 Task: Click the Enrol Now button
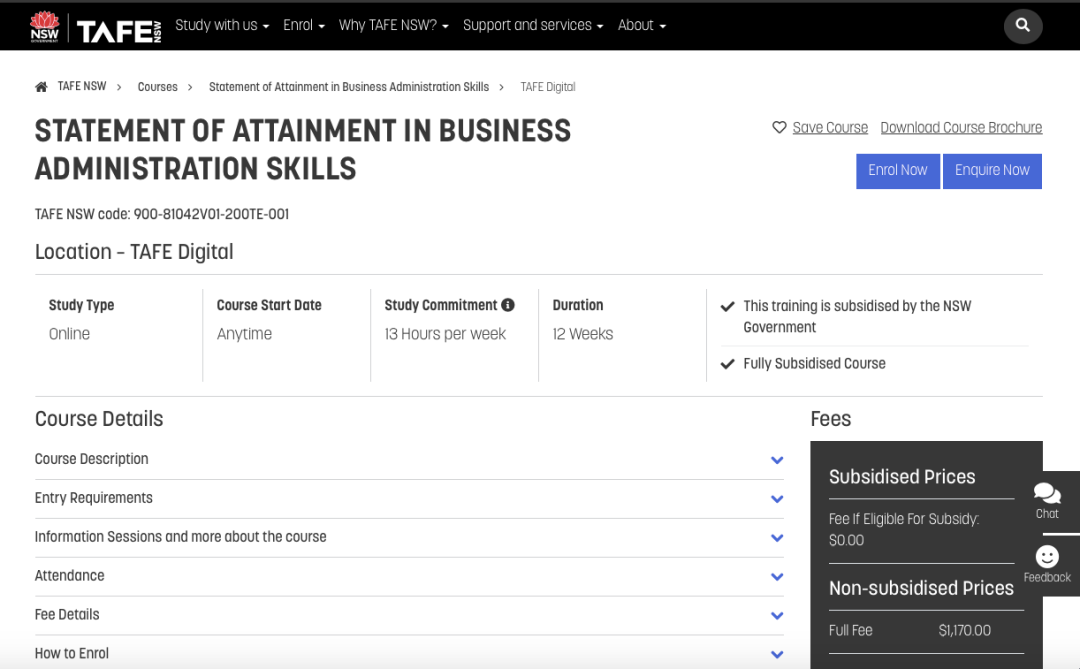897,171
